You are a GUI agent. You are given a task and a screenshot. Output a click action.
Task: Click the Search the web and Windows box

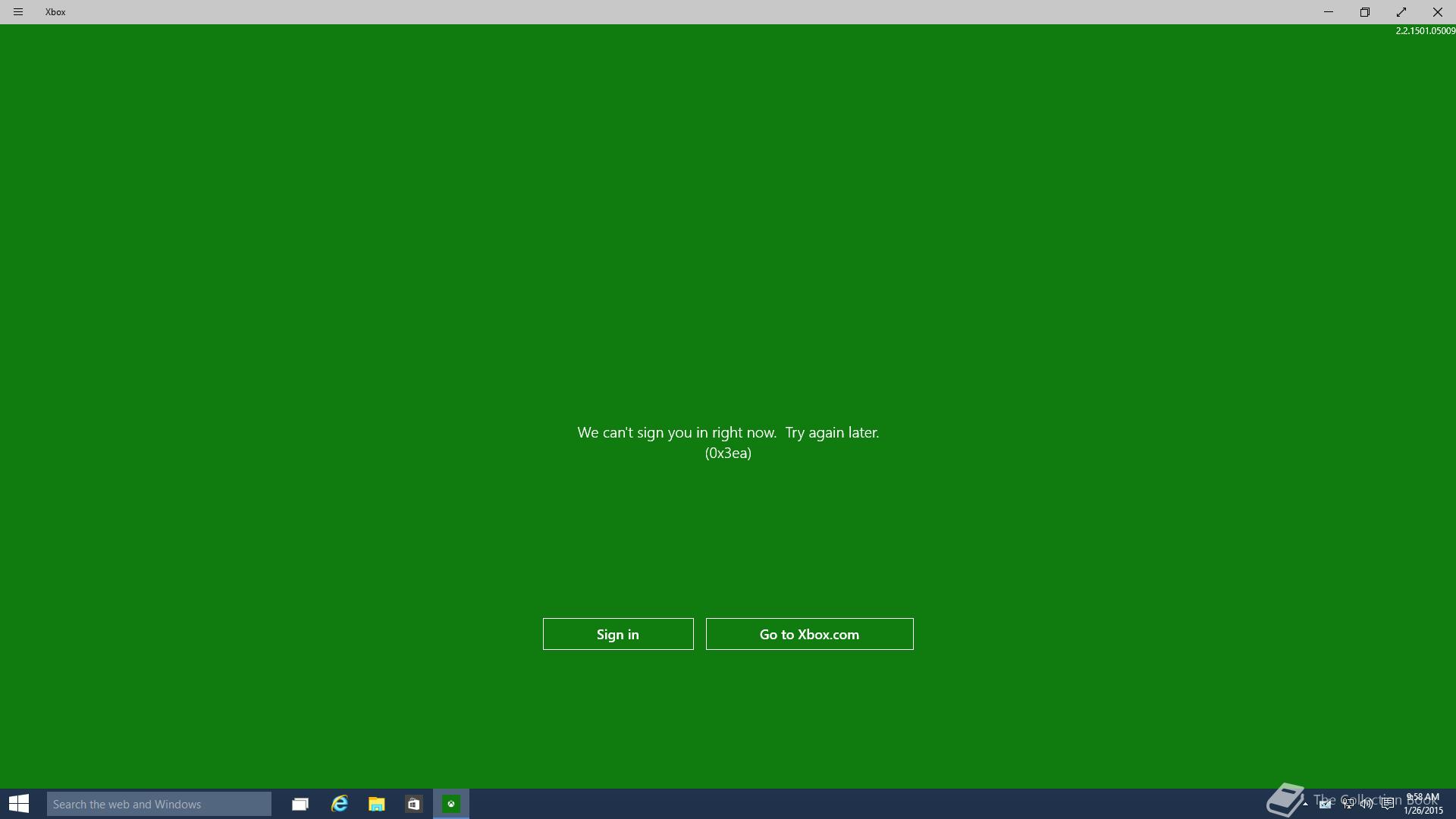[159, 804]
